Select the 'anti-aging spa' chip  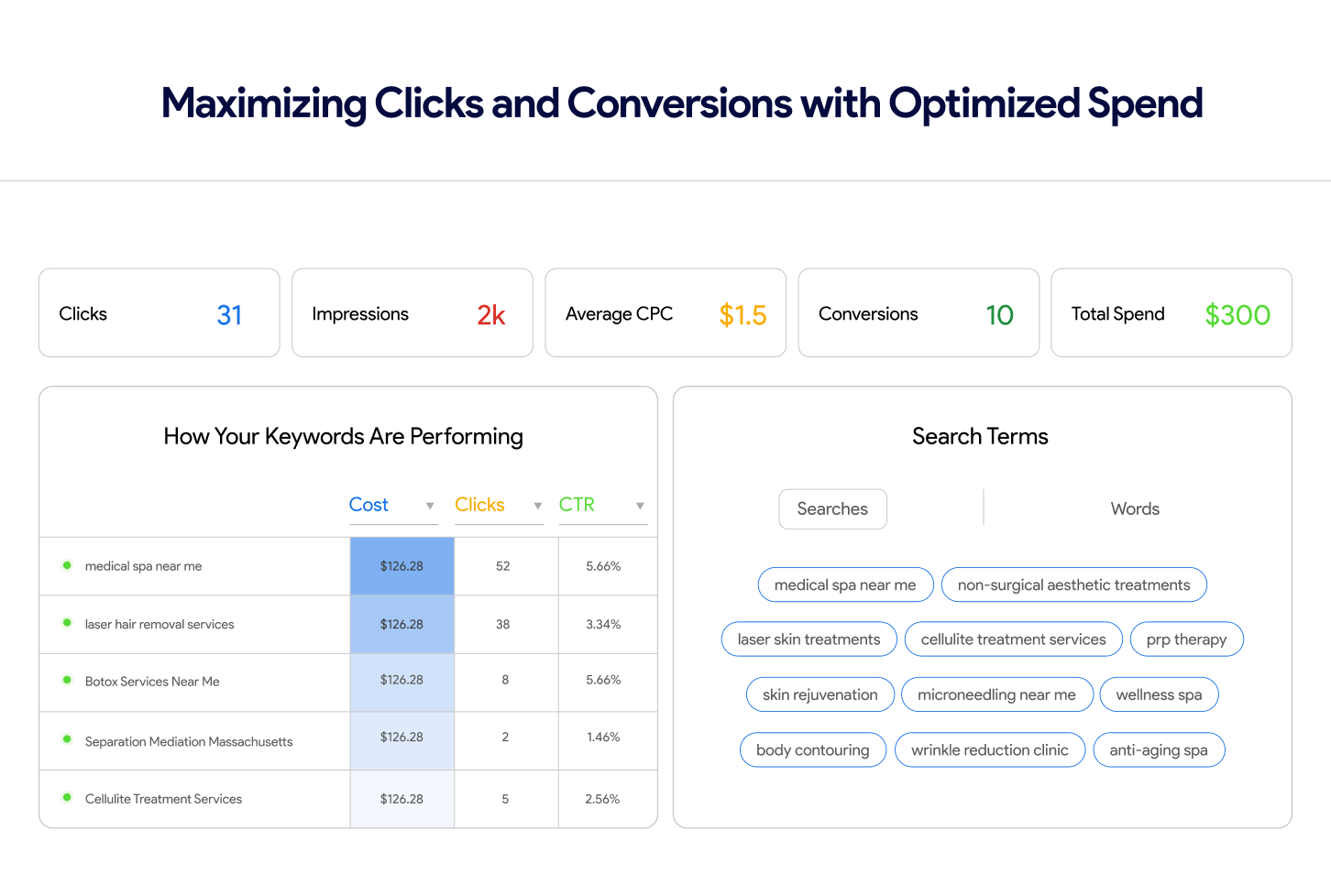point(1158,749)
